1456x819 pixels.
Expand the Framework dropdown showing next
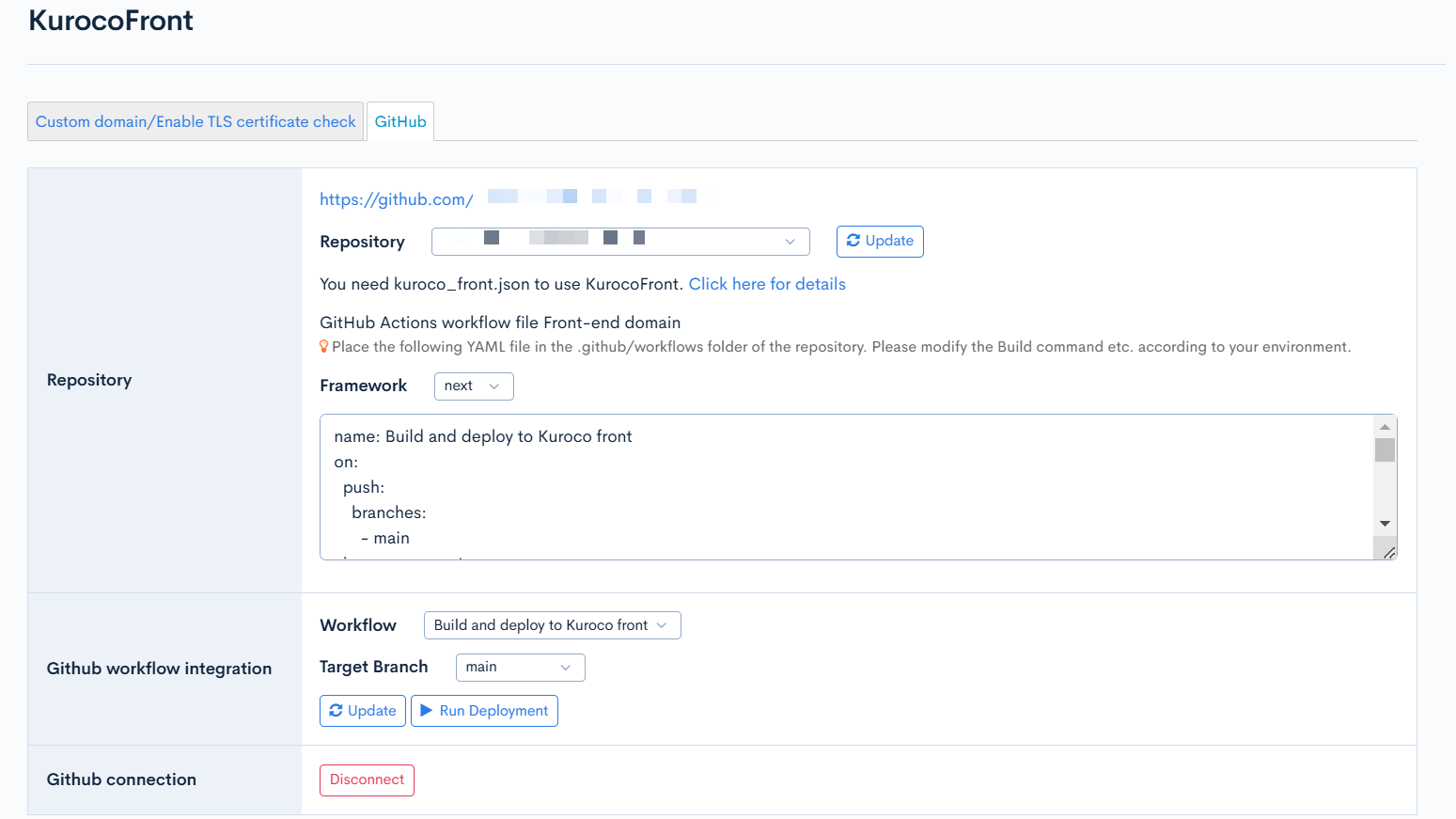pos(474,386)
